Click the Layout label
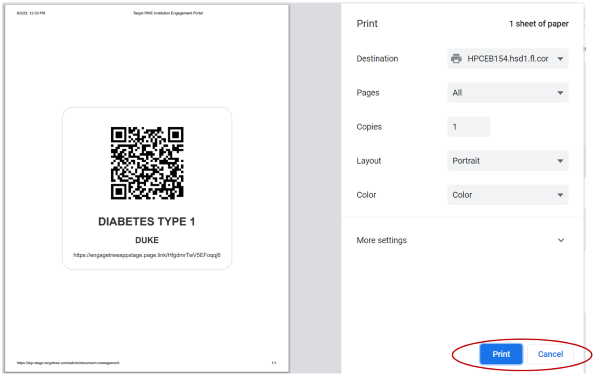 pos(368,161)
